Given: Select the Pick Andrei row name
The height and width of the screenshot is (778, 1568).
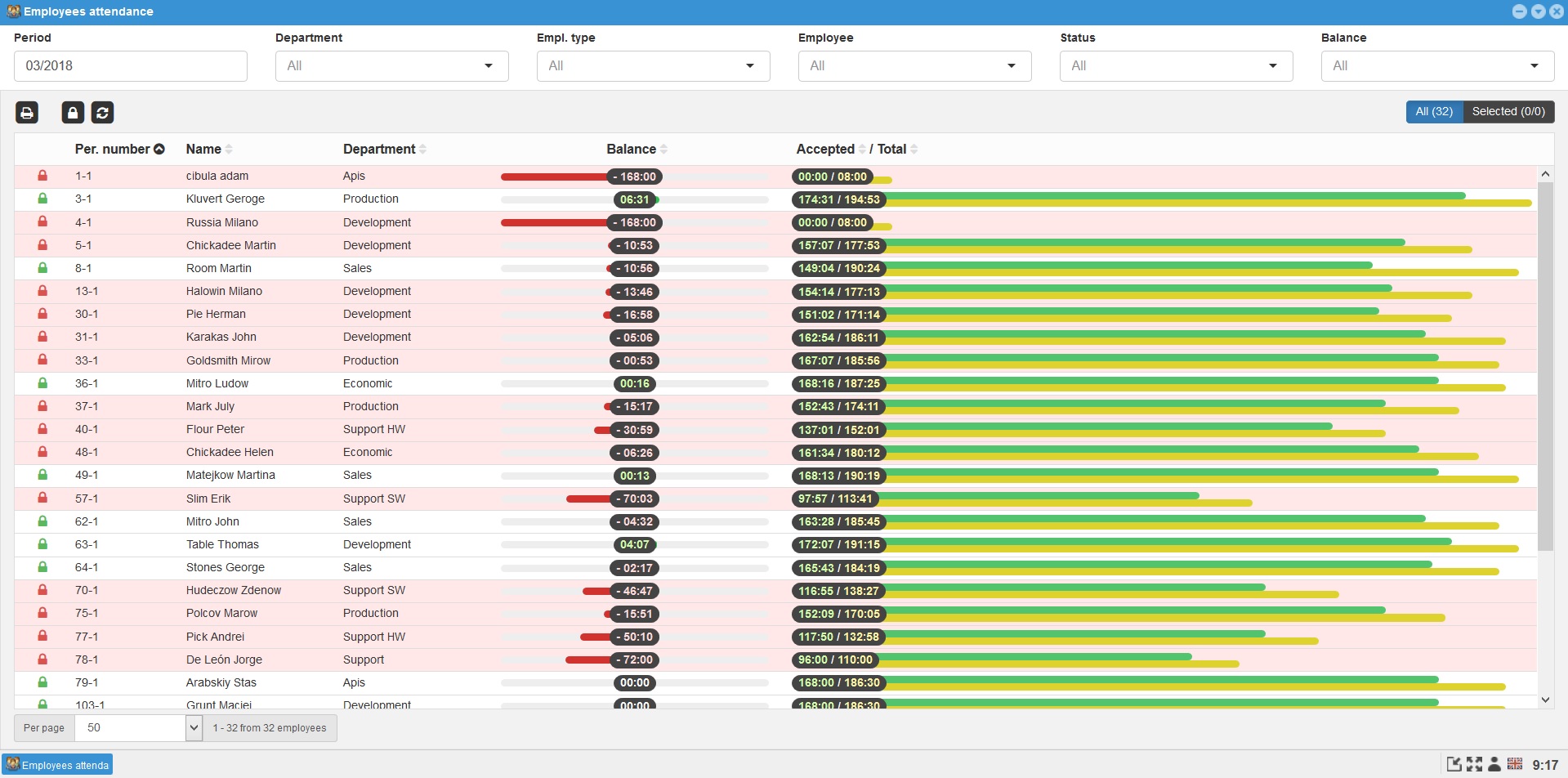Looking at the screenshot, I should pos(215,637).
